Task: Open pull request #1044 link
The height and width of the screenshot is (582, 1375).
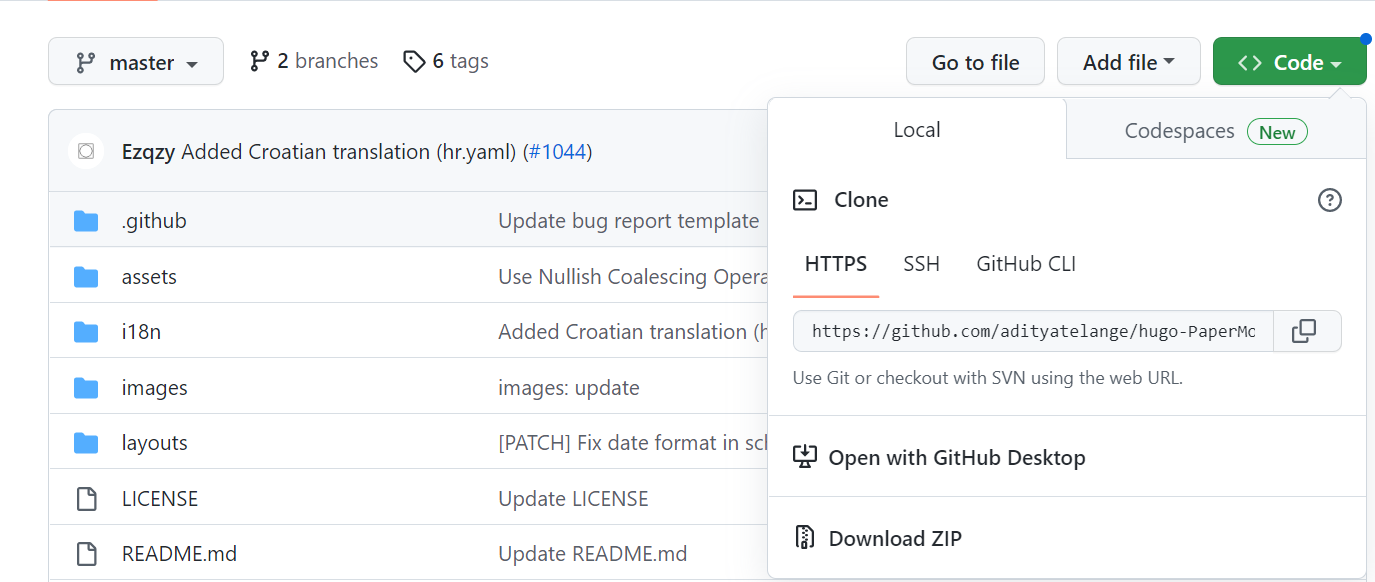Action: (559, 152)
